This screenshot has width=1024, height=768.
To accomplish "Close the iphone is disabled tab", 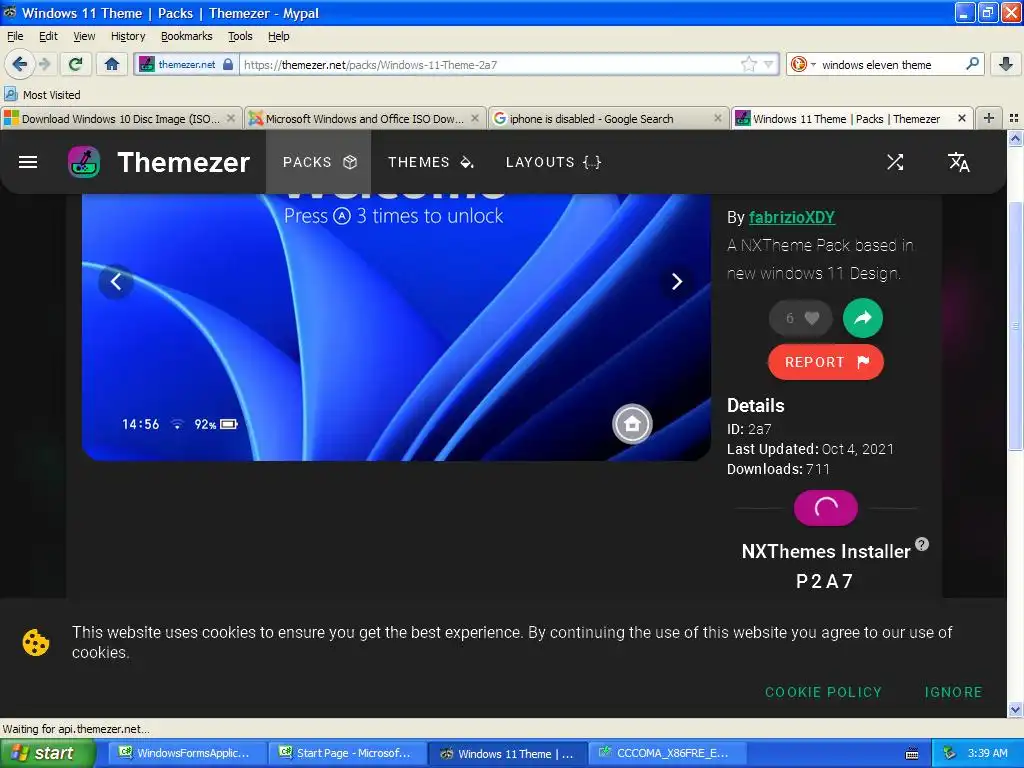I will (x=718, y=118).
